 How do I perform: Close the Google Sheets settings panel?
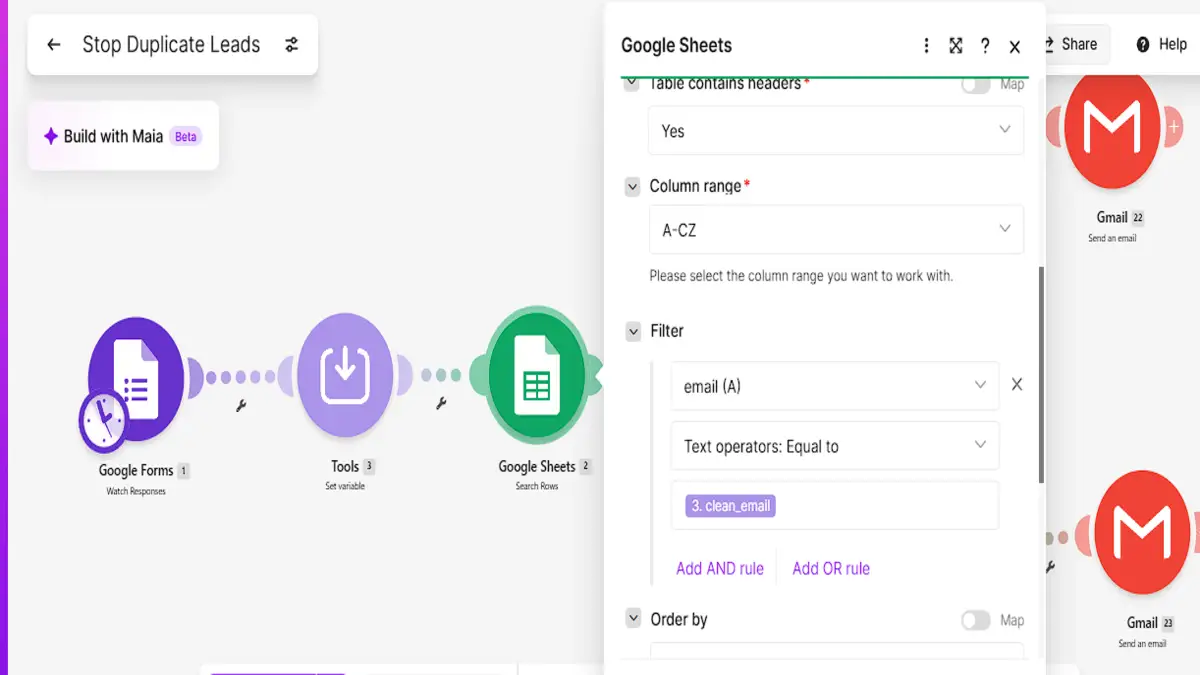pyautogui.click(x=1015, y=46)
